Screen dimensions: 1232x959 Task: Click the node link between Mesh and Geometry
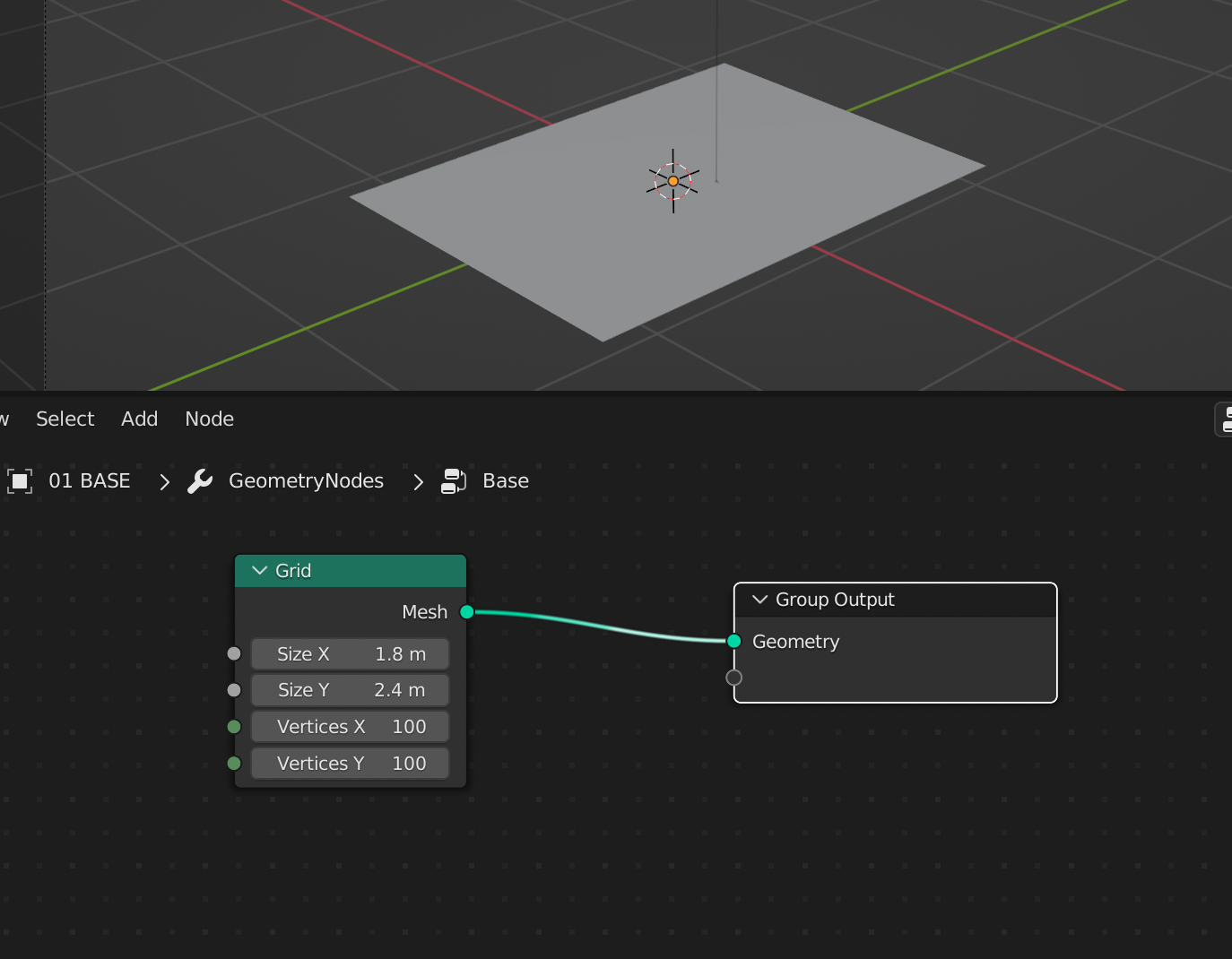[599, 626]
